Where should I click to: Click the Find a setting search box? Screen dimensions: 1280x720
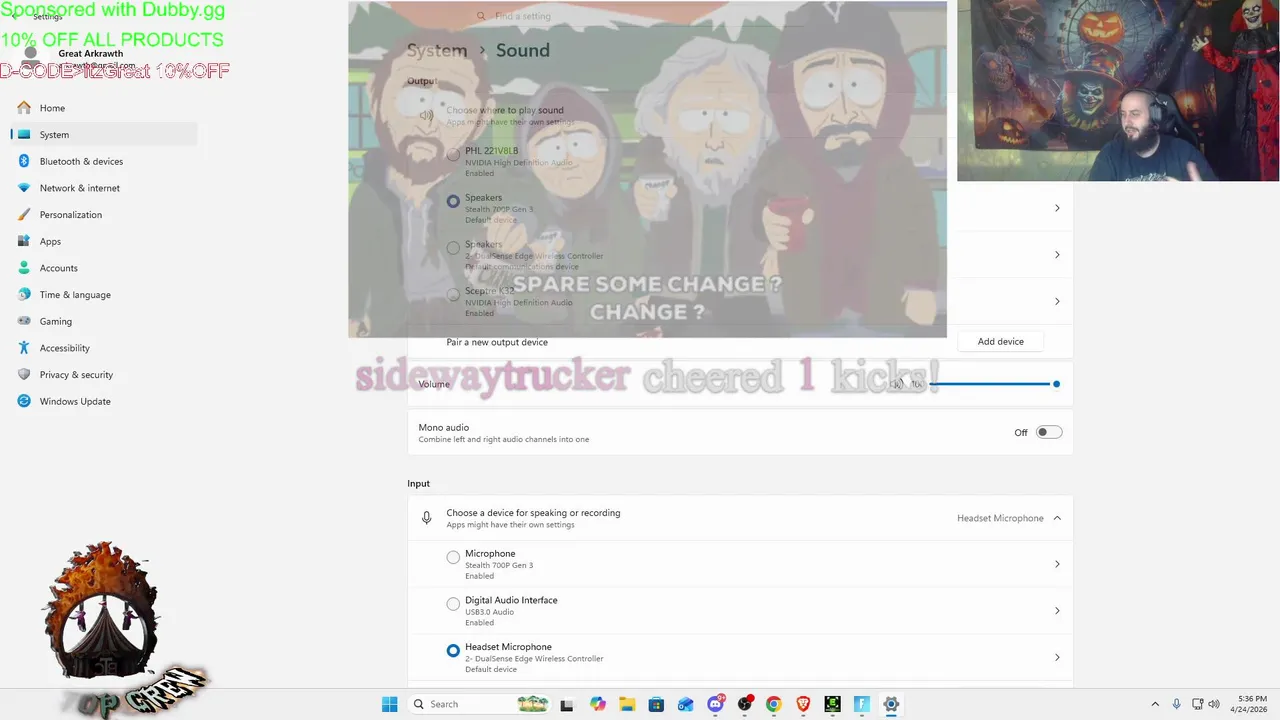tap(640, 16)
